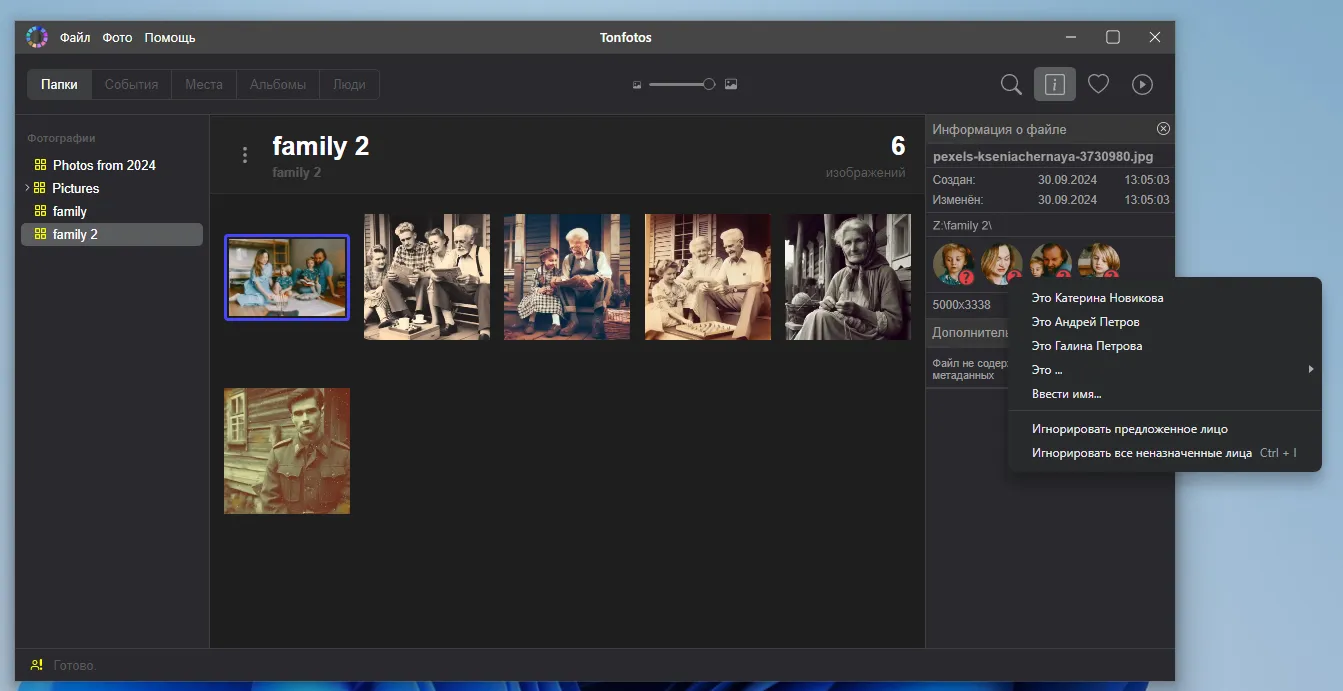Viewport: 1343px width, 691px height.
Task: Switch to the Люди tab
Action: click(x=349, y=85)
